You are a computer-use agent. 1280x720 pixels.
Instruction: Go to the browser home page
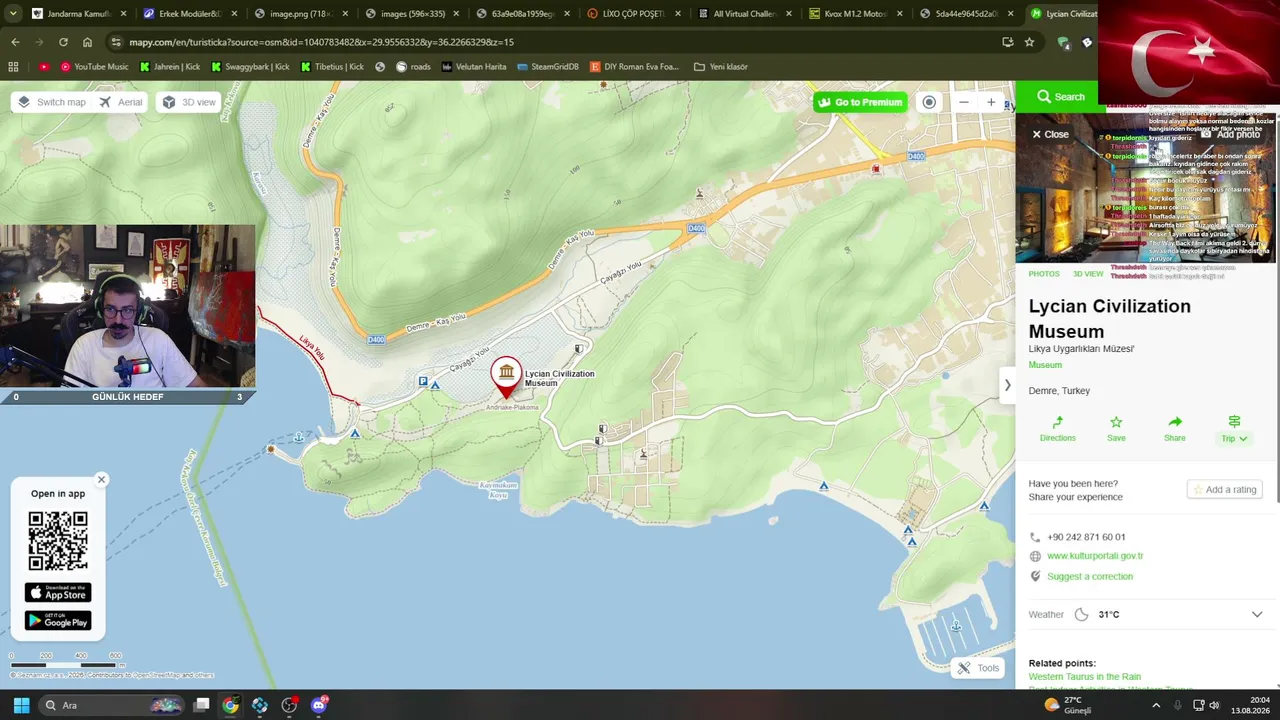point(87,42)
